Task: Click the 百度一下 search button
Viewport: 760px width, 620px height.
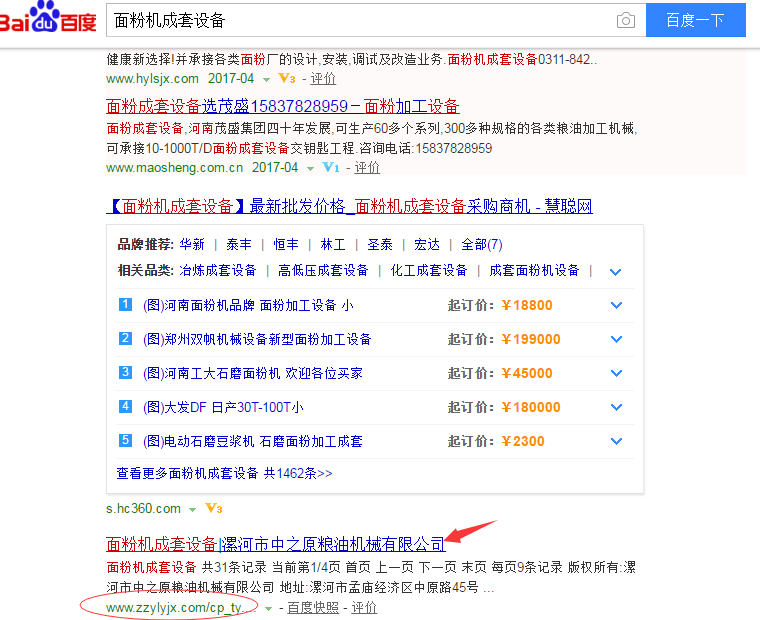Action: (x=696, y=20)
